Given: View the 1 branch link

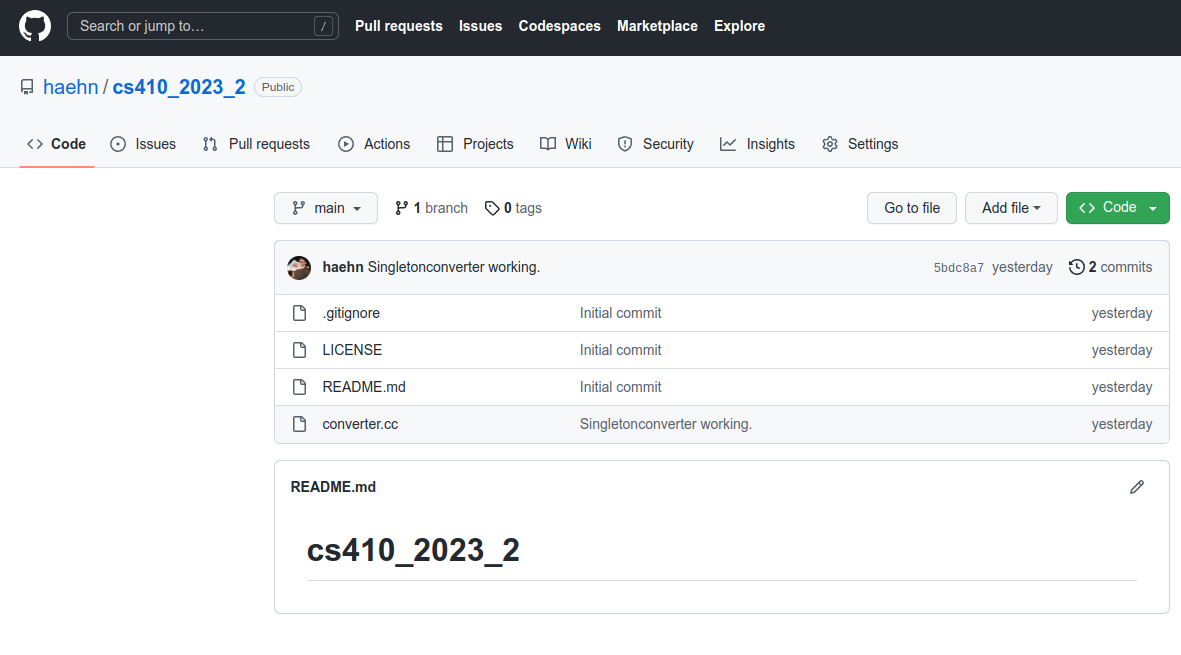Looking at the screenshot, I should pyautogui.click(x=432, y=208).
